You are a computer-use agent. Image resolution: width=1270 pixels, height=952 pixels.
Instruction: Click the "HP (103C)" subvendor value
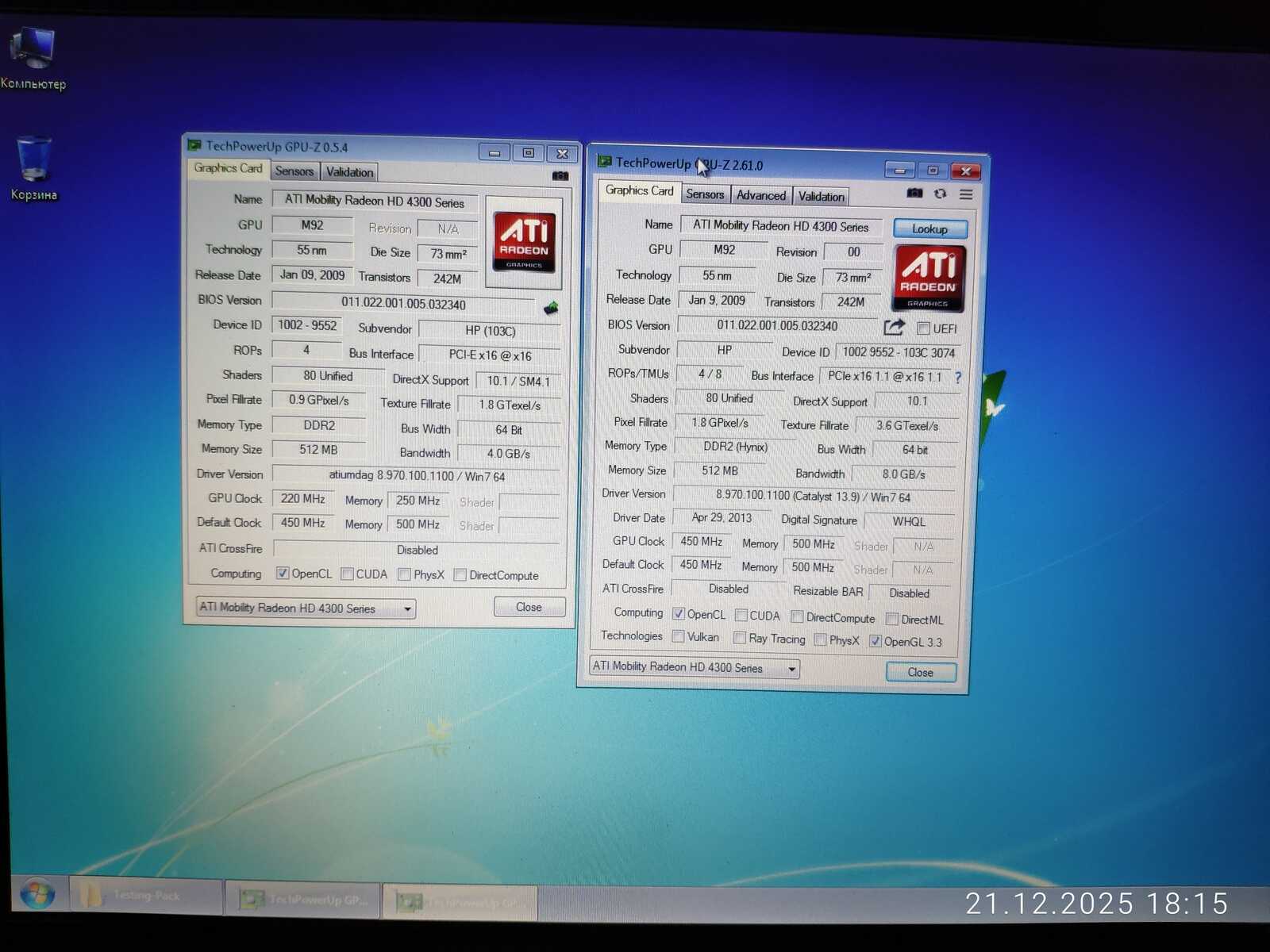click(x=490, y=331)
